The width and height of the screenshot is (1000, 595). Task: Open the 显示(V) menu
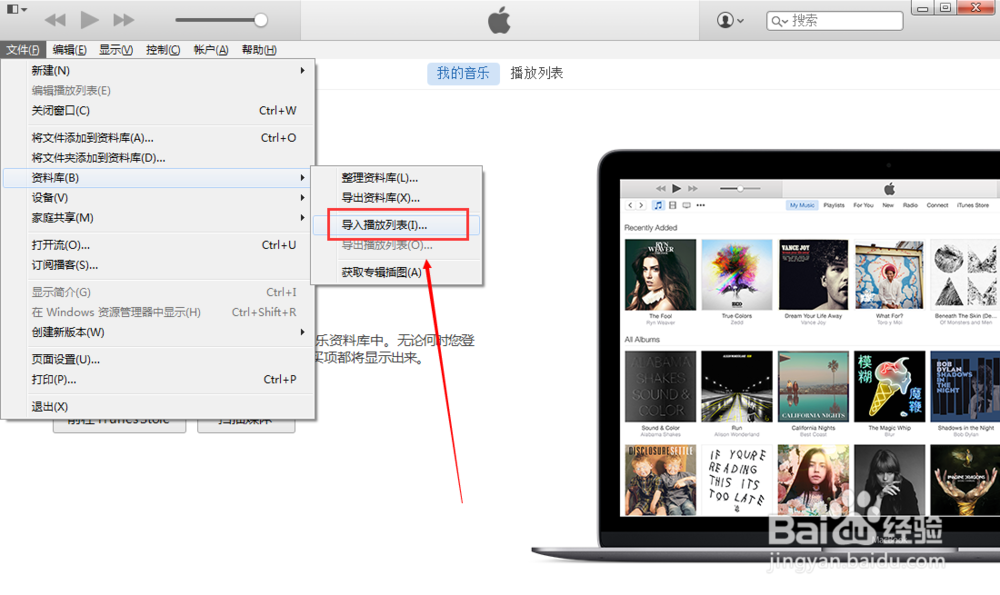click(116, 50)
